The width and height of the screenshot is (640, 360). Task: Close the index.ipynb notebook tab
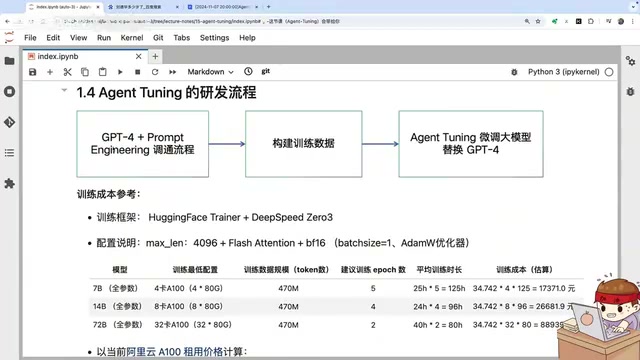pyautogui.click(x=138, y=56)
